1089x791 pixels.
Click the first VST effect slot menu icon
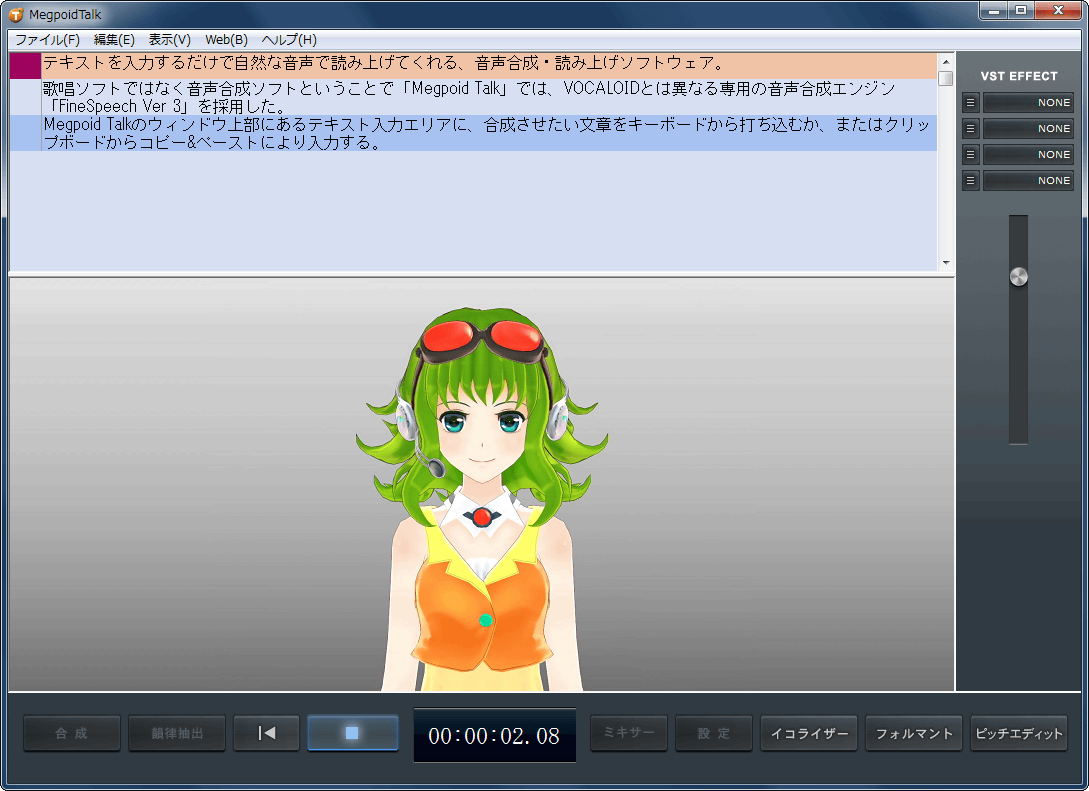(971, 103)
